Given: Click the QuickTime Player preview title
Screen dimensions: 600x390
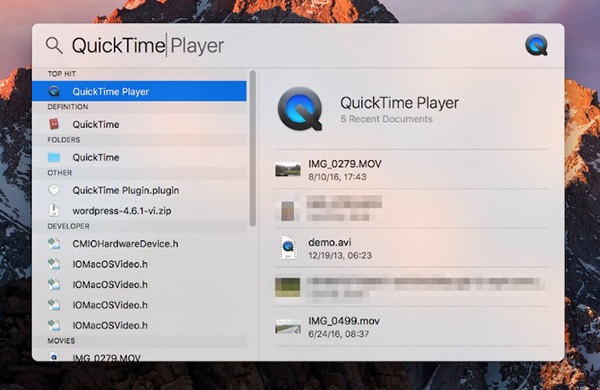Looking at the screenshot, I should 399,103.
